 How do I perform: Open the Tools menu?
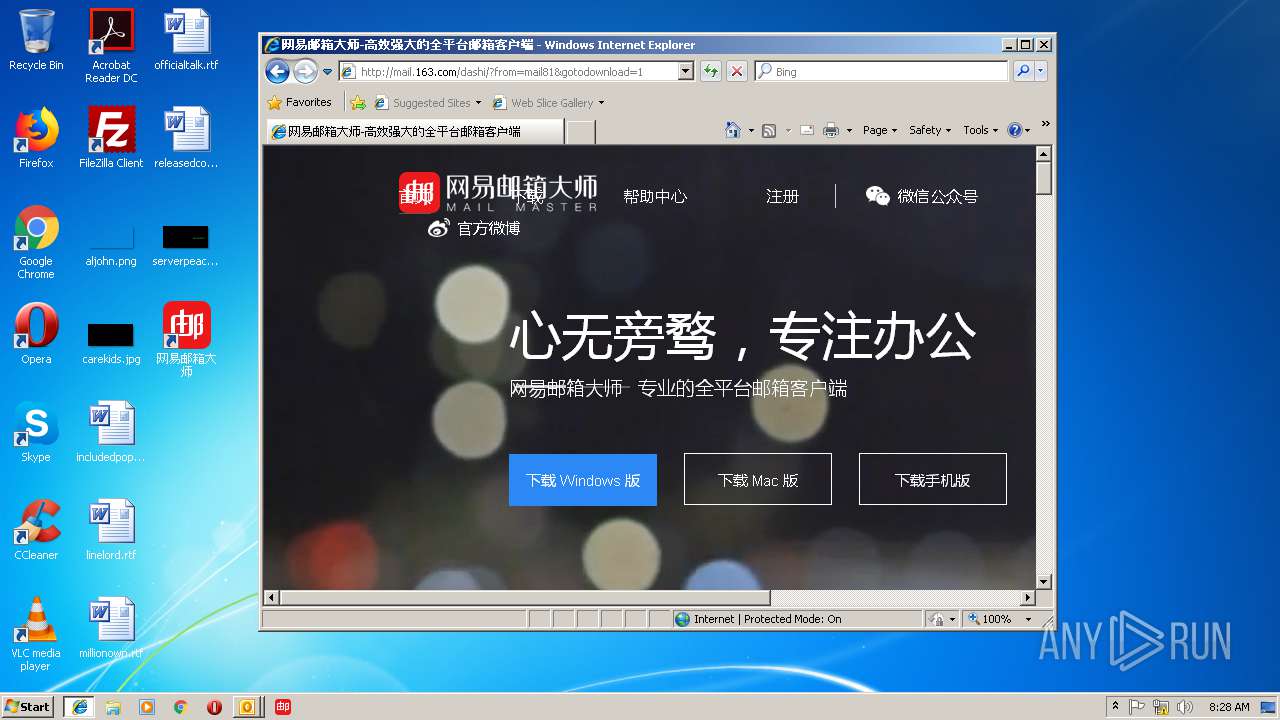point(981,130)
